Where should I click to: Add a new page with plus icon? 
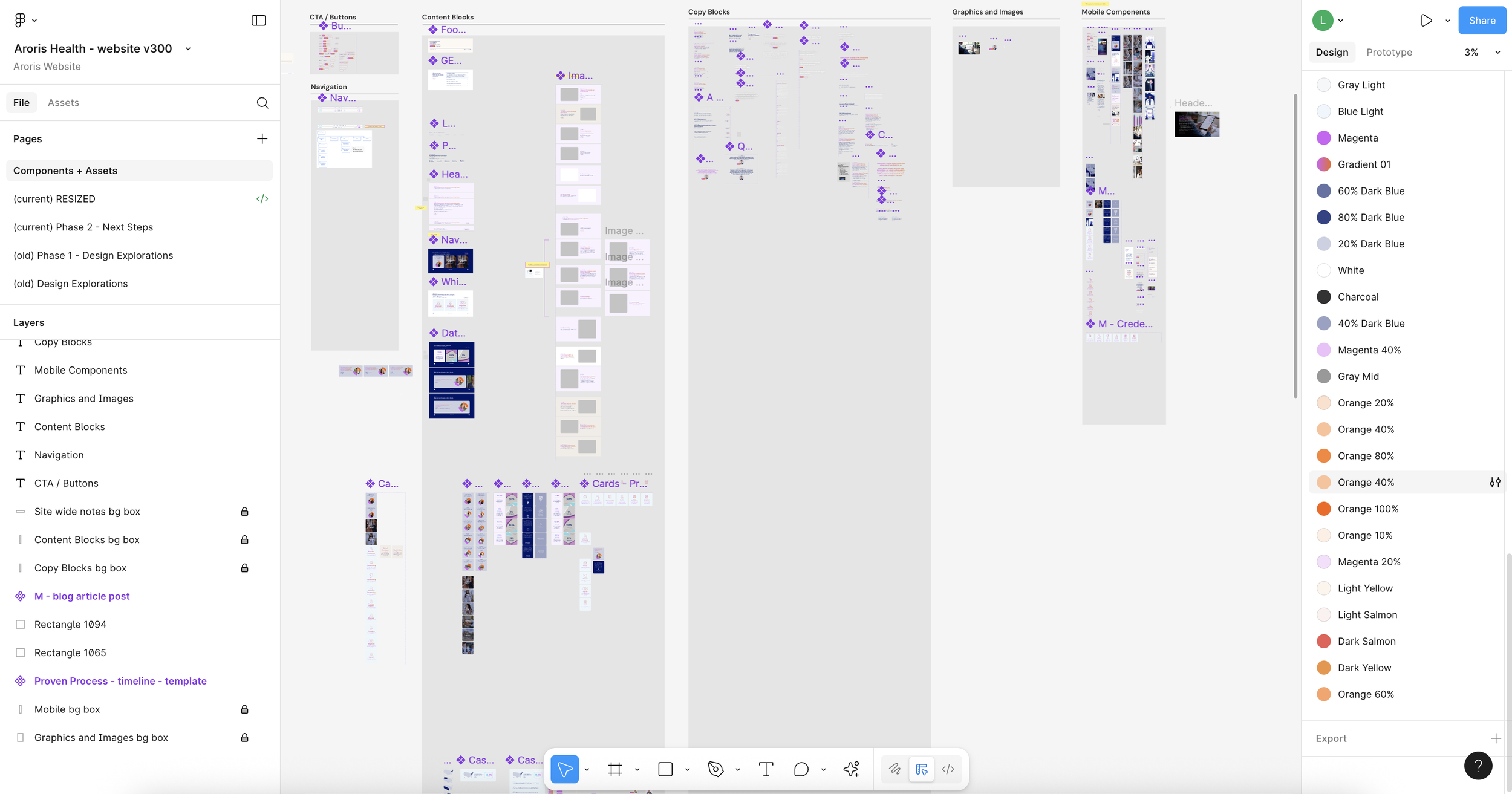pyautogui.click(x=262, y=139)
